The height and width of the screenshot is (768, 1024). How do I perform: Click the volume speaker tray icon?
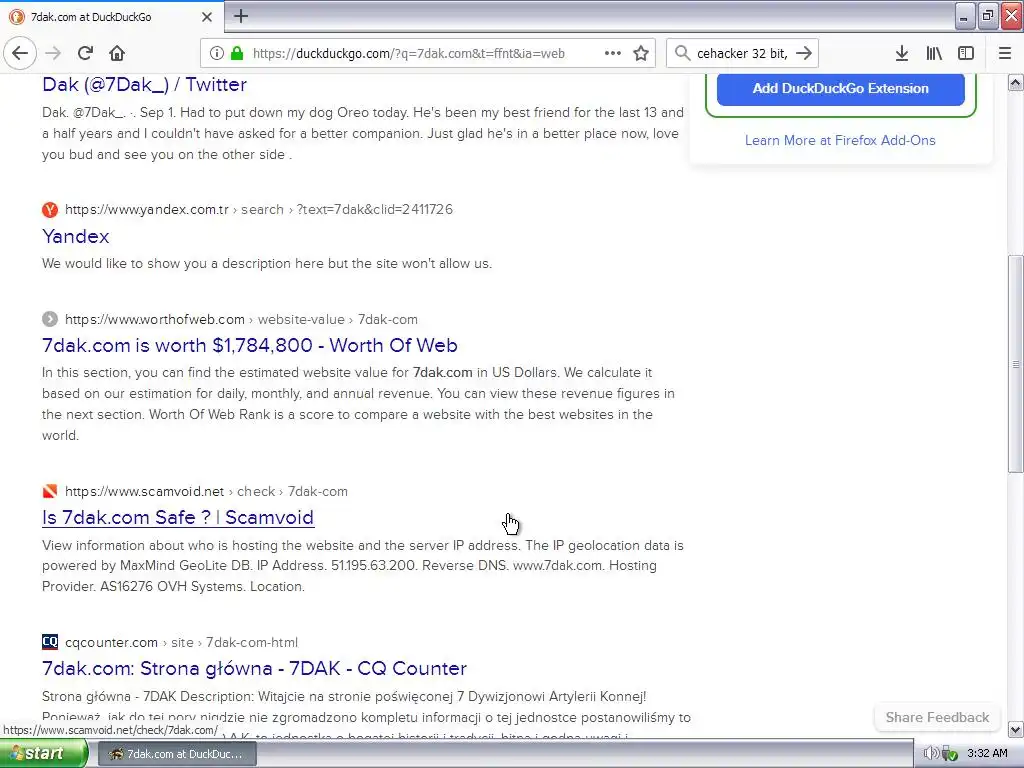coord(931,754)
